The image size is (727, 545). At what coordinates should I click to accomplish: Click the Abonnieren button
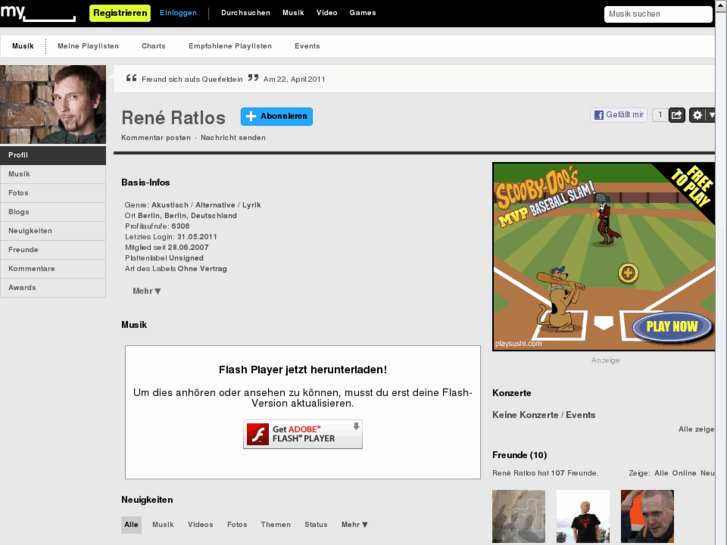(x=277, y=116)
